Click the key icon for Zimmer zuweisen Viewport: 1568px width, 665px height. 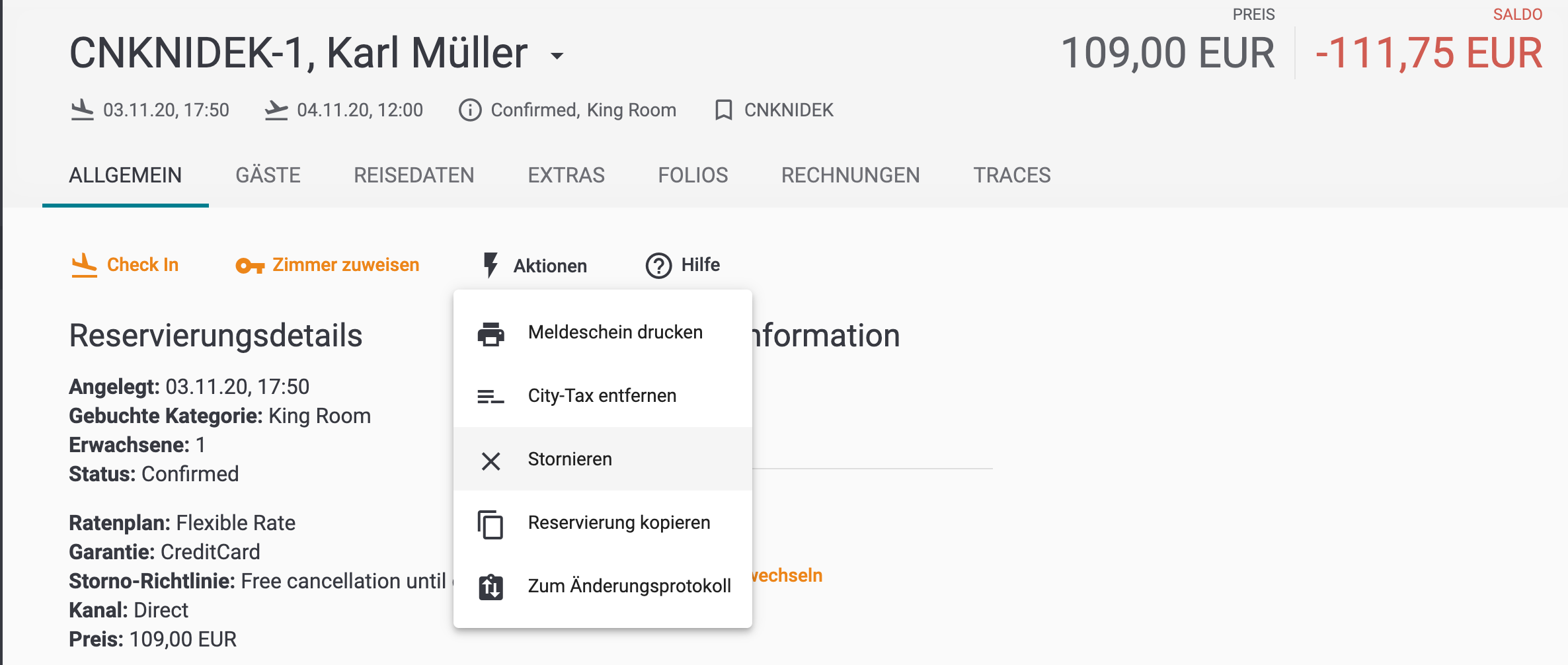click(250, 266)
